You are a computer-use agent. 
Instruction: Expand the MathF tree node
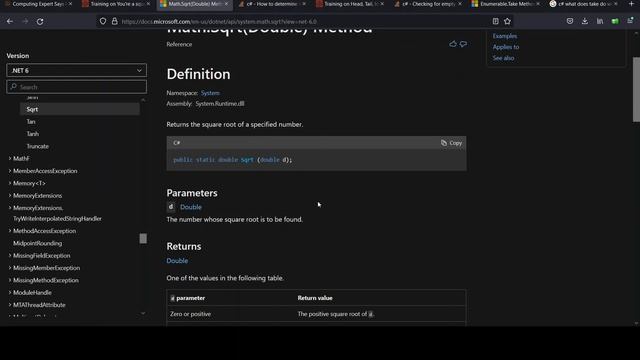(10, 158)
